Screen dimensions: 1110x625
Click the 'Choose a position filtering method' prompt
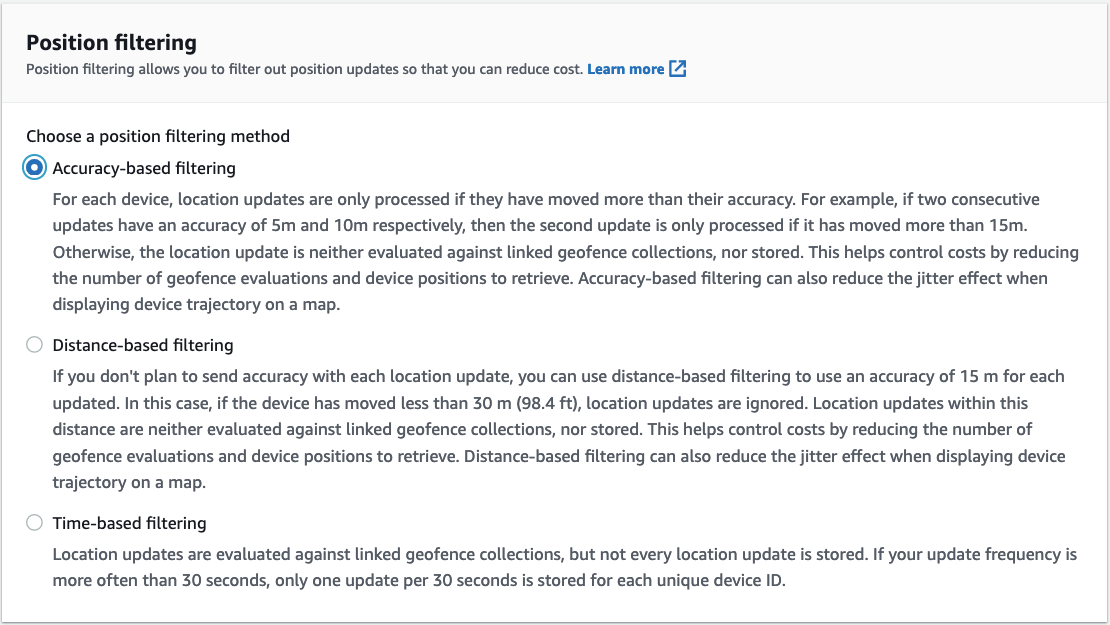click(157, 135)
